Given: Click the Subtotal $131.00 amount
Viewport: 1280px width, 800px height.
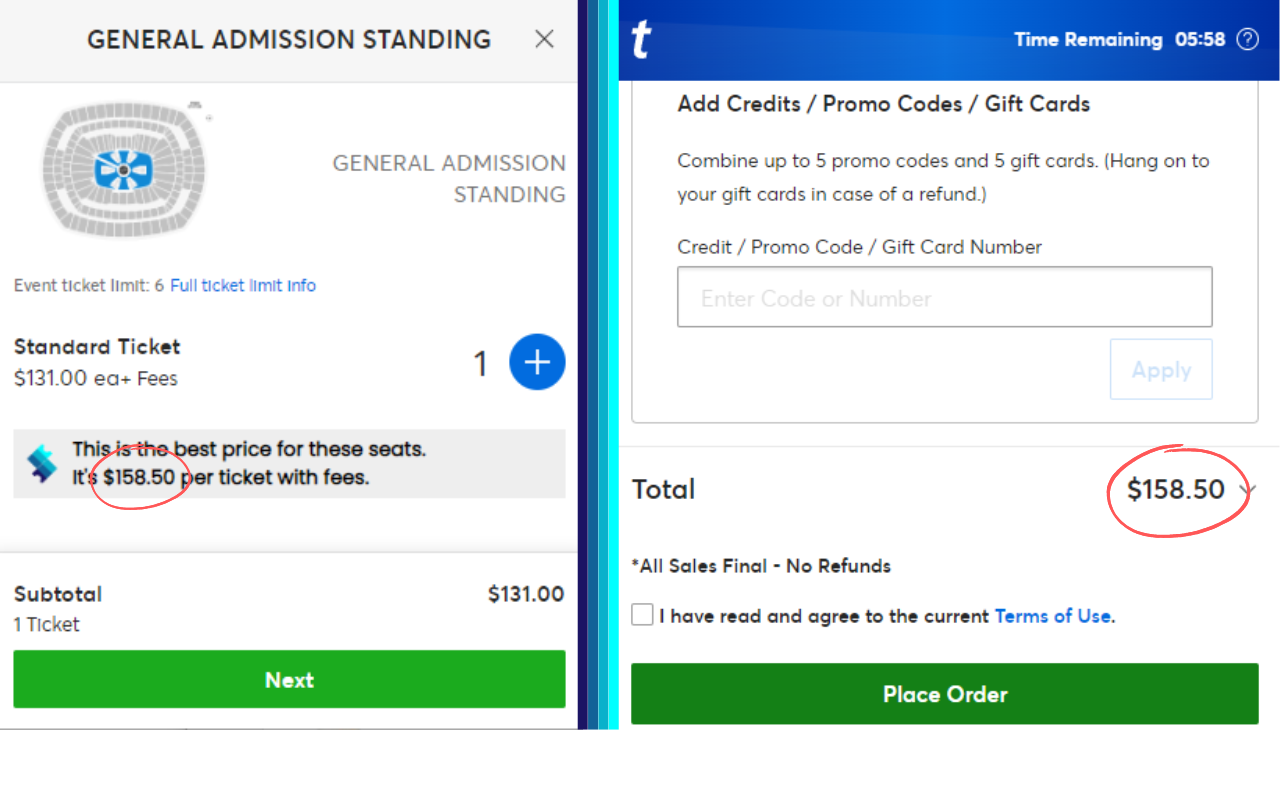Looking at the screenshot, I should tap(526, 594).
